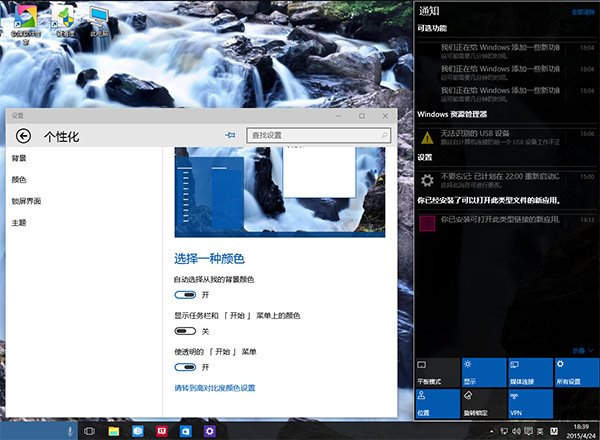Viewport: 600px width, 440px height.
Task: Select 背景 in the personalization sidebar
Action: (19, 158)
